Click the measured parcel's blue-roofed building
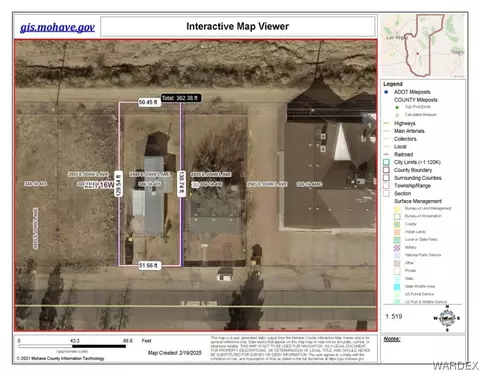Screen dimensions: 480x376 click(x=154, y=196)
